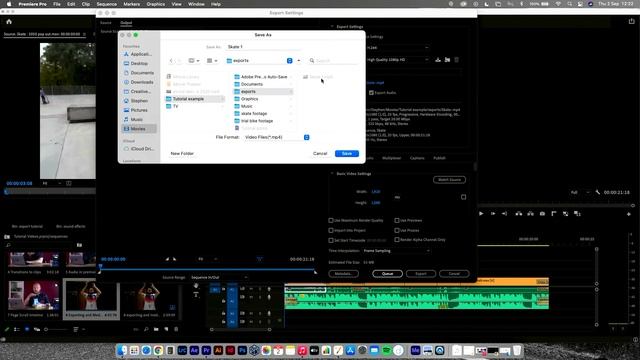This screenshot has width=640, height=360.
Task: Open the Source Range dropdown
Action: click(219, 278)
